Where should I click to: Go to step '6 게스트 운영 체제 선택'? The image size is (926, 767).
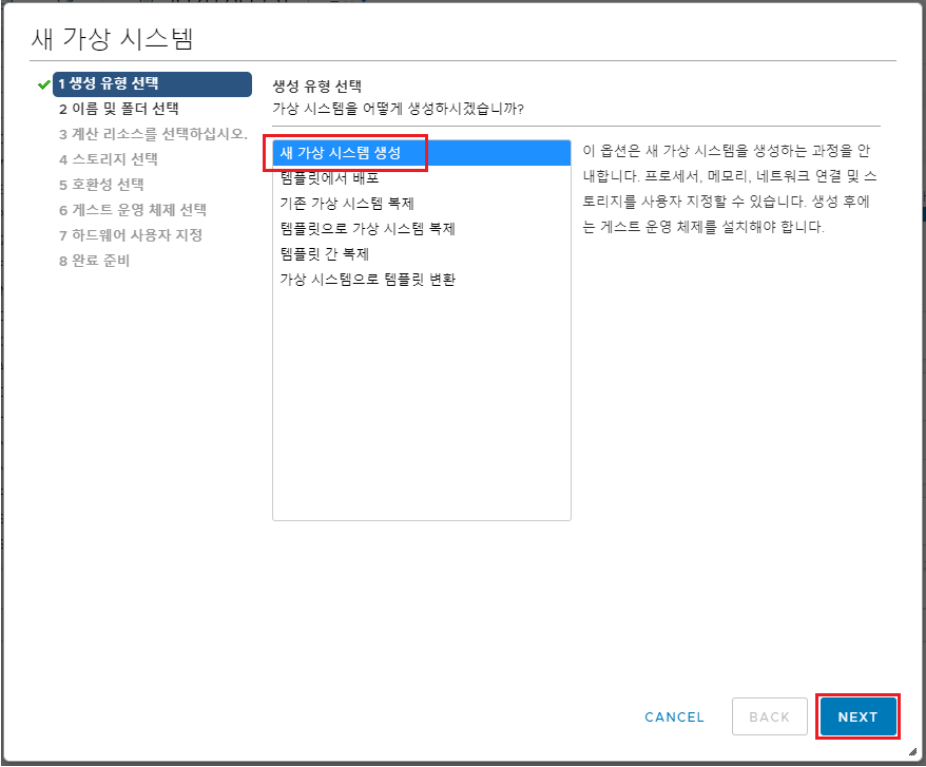point(132,210)
